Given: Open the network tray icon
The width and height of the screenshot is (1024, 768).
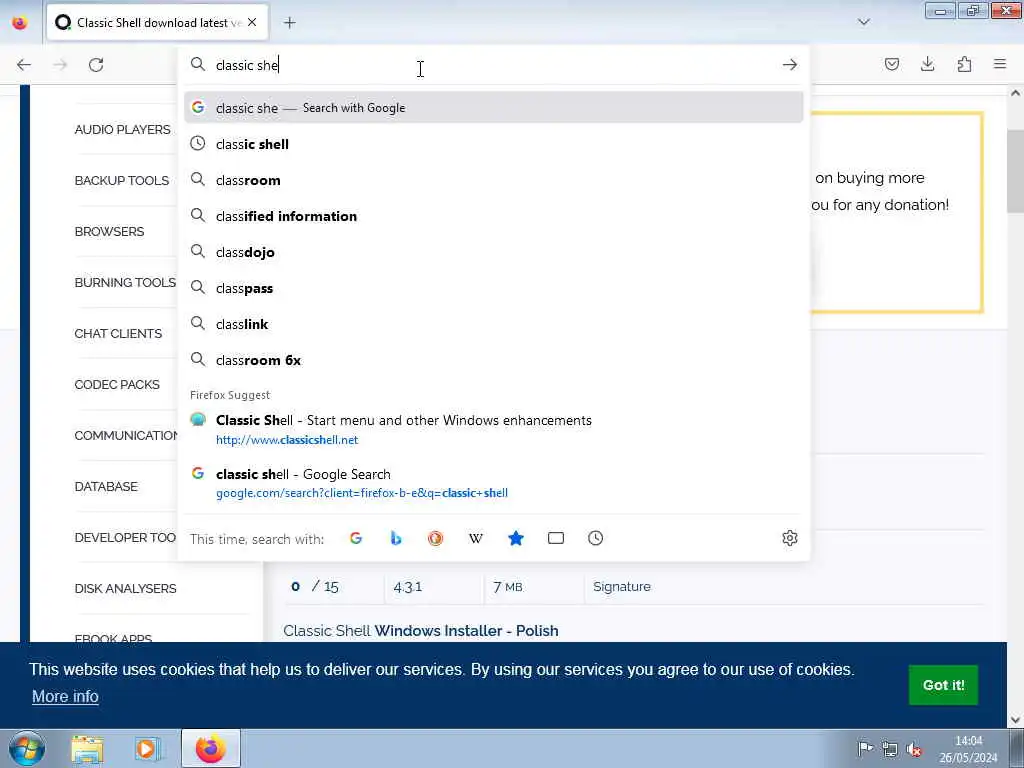Looking at the screenshot, I should (x=889, y=748).
